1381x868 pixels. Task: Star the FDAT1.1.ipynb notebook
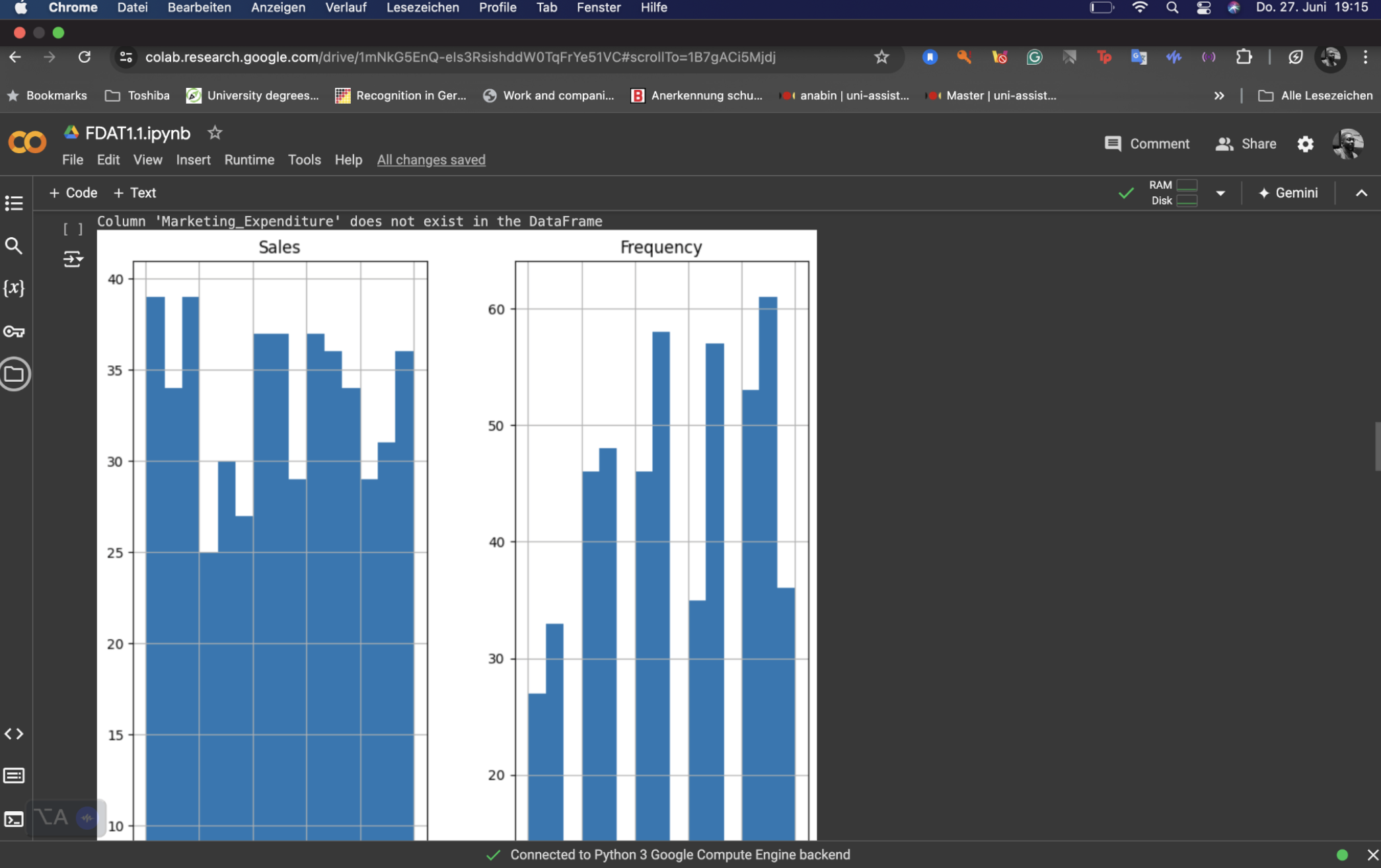click(215, 133)
